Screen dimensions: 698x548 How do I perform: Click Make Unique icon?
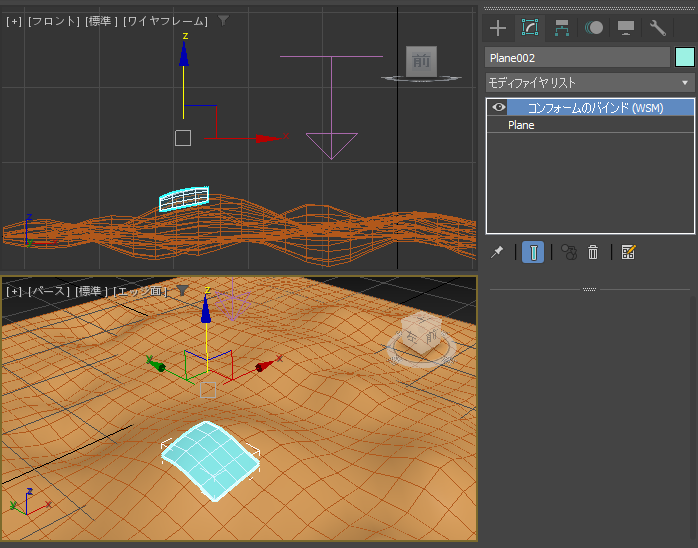568,252
